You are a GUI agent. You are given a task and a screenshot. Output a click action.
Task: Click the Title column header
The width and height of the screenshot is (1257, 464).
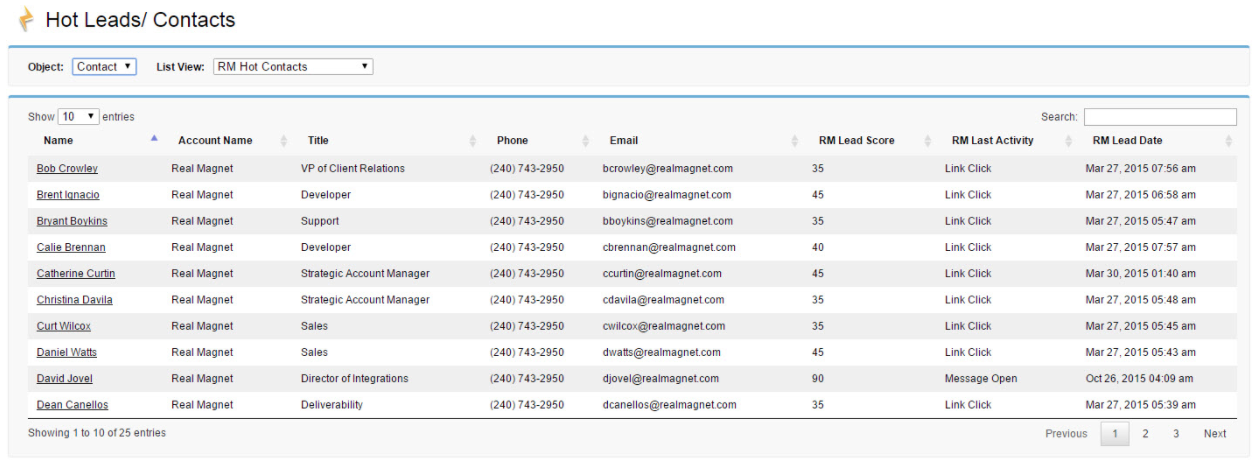tap(318, 141)
